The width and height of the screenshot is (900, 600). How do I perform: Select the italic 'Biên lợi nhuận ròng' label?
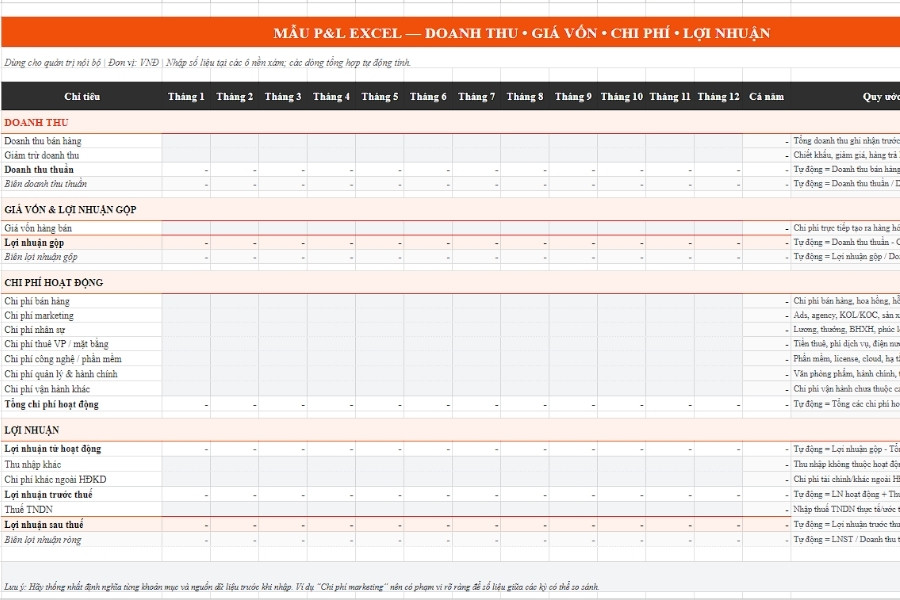42,540
